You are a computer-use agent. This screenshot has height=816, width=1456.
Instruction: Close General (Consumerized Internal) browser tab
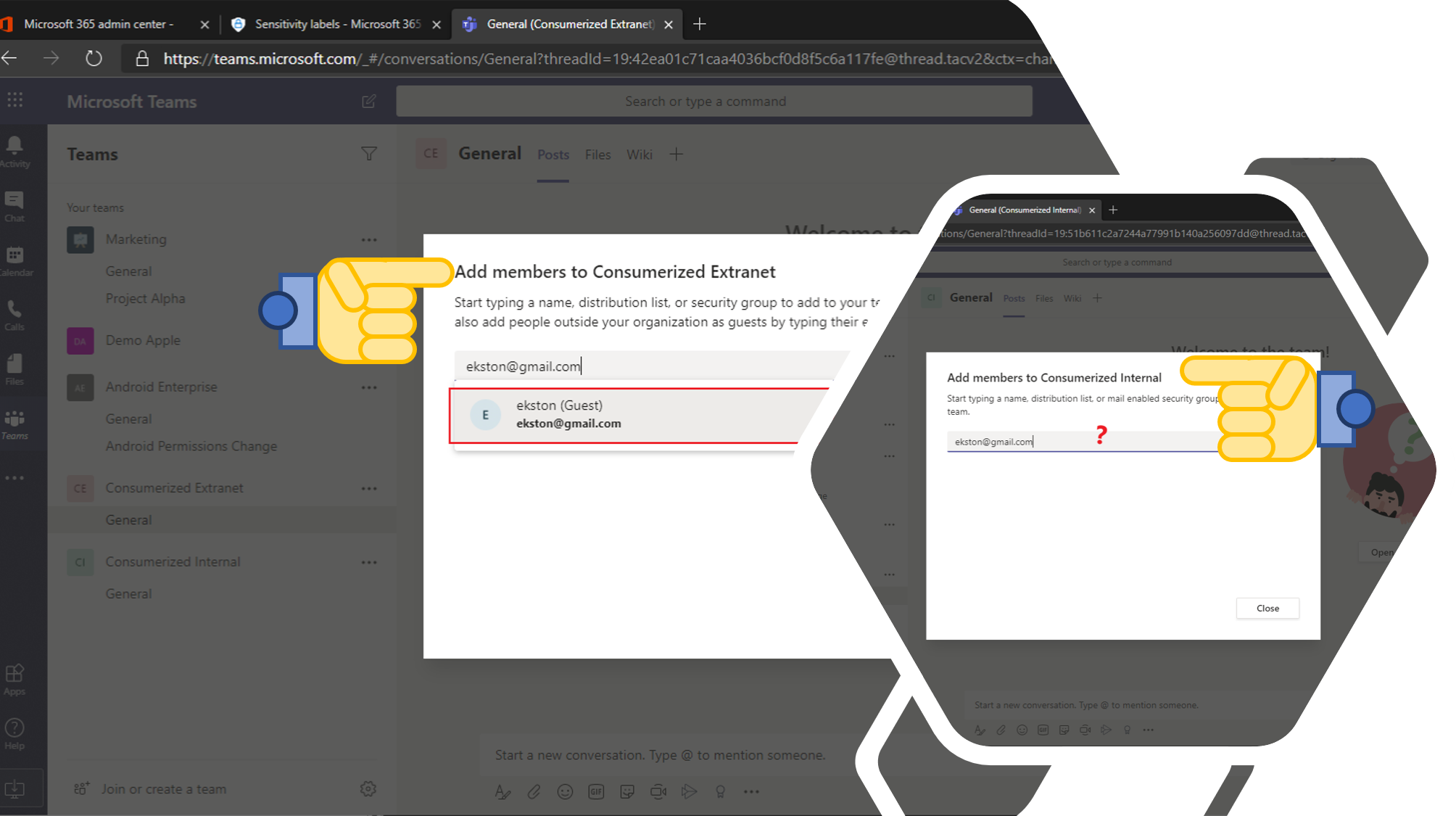click(x=1092, y=210)
